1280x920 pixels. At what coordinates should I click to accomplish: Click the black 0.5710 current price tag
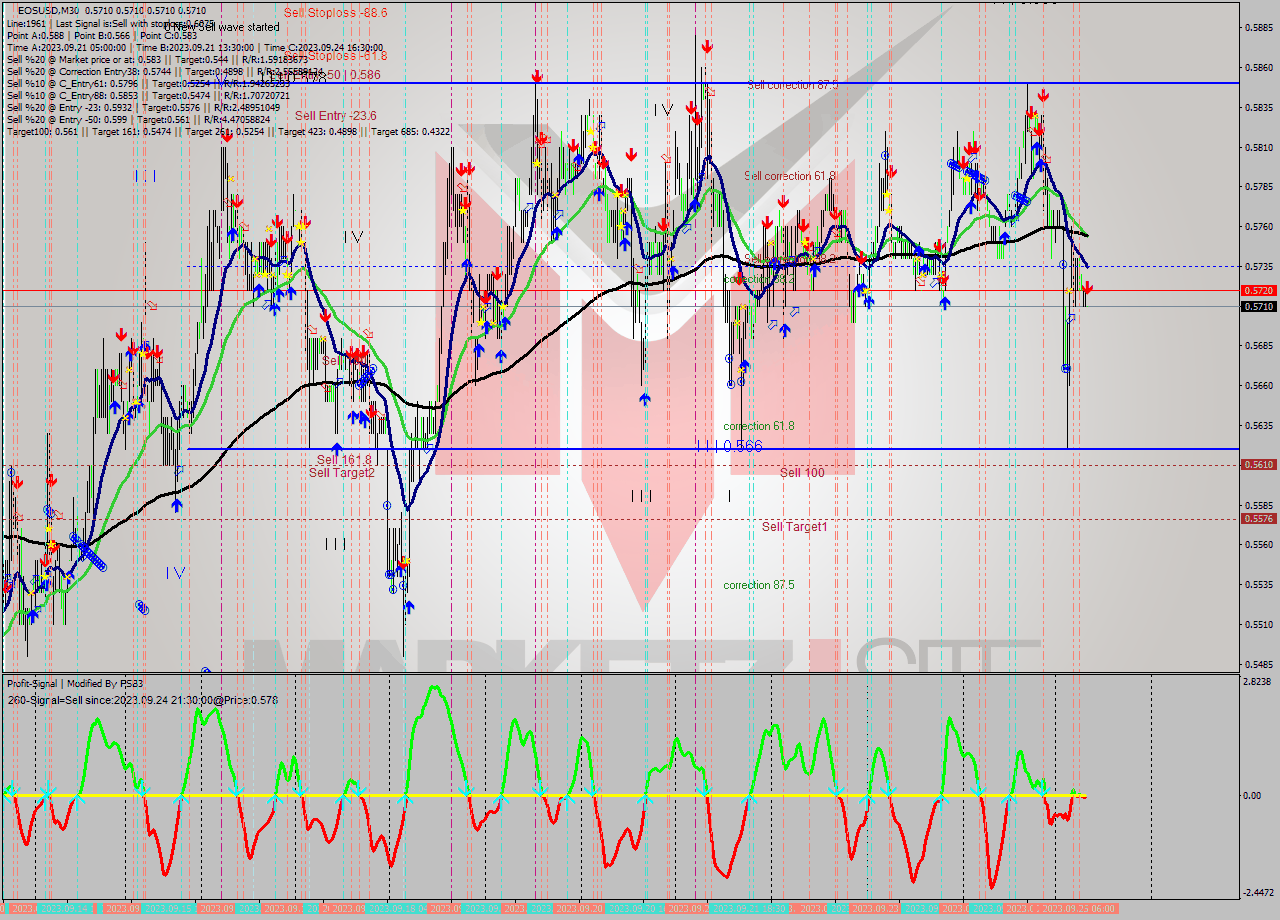tap(1257, 306)
